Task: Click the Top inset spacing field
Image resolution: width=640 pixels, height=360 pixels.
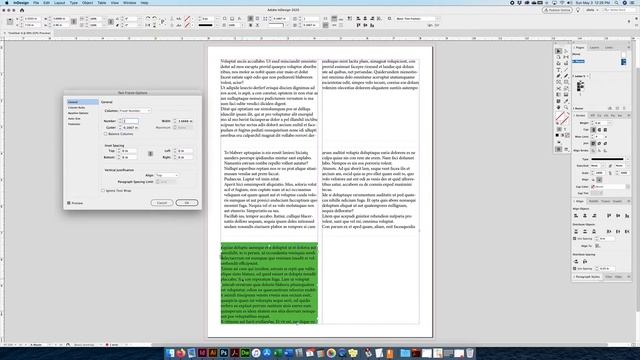Action: coord(128,151)
